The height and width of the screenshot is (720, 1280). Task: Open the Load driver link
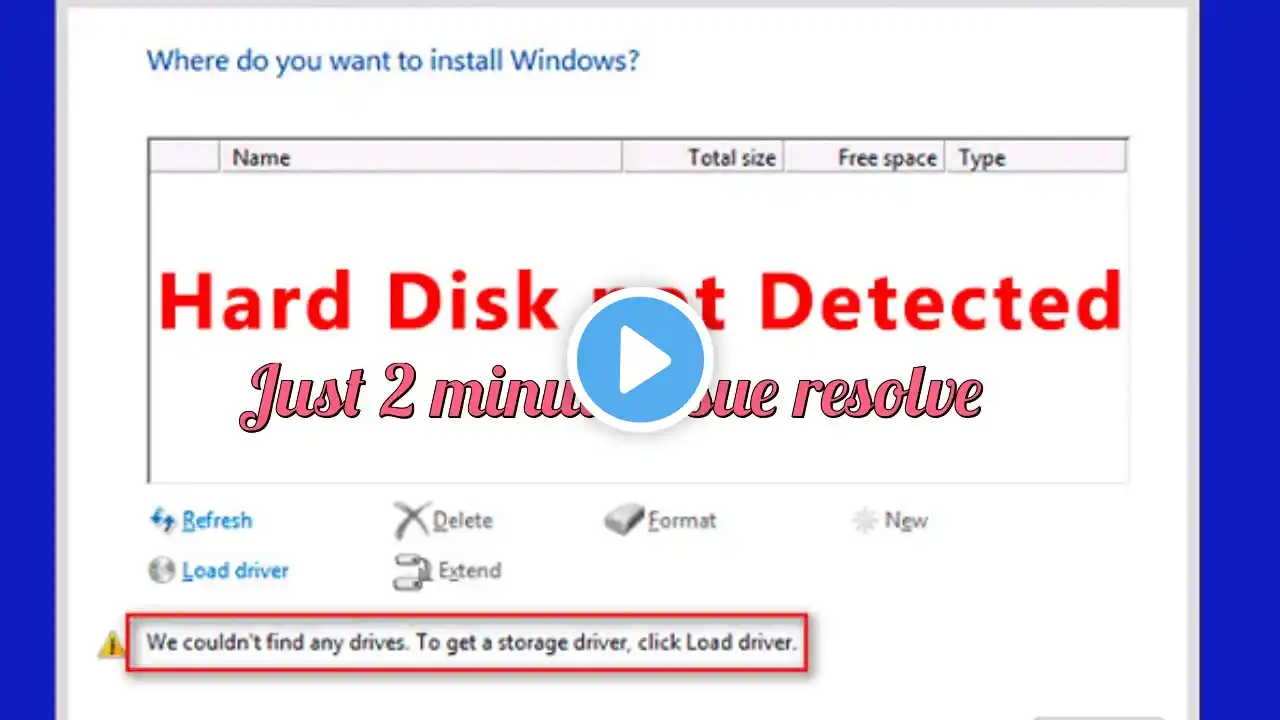(235, 571)
